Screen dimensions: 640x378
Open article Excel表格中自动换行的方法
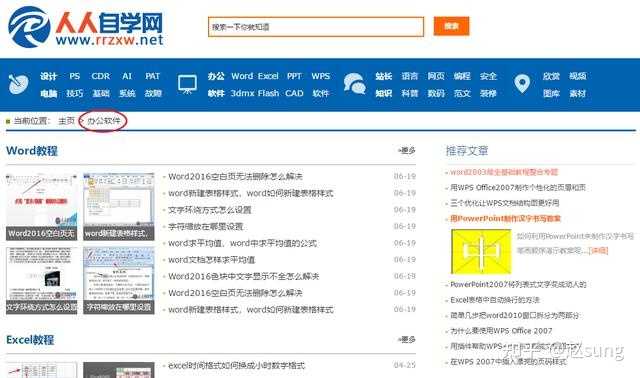click(495, 300)
